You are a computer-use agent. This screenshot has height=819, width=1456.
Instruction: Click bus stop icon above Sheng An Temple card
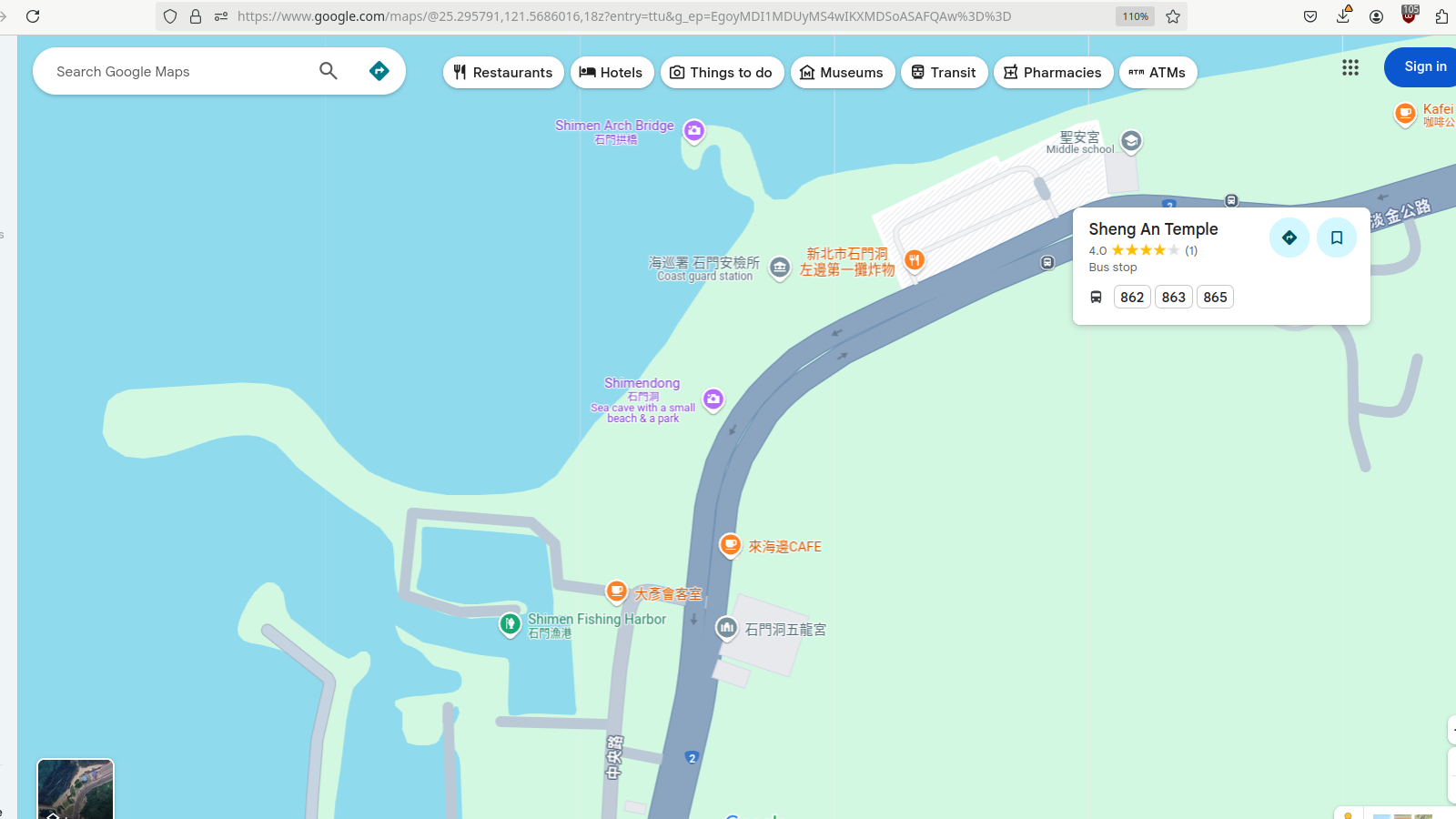(x=1231, y=200)
